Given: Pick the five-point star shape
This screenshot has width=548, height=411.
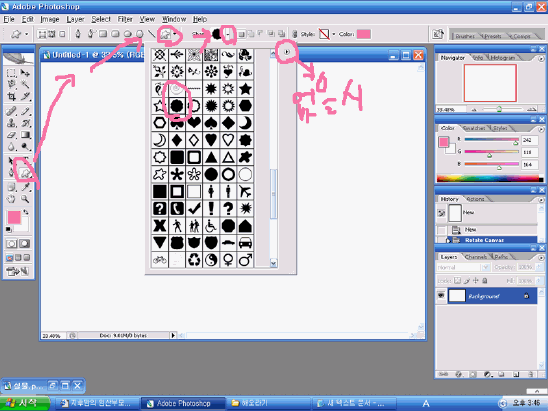Looking at the screenshot, I should (245, 89).
